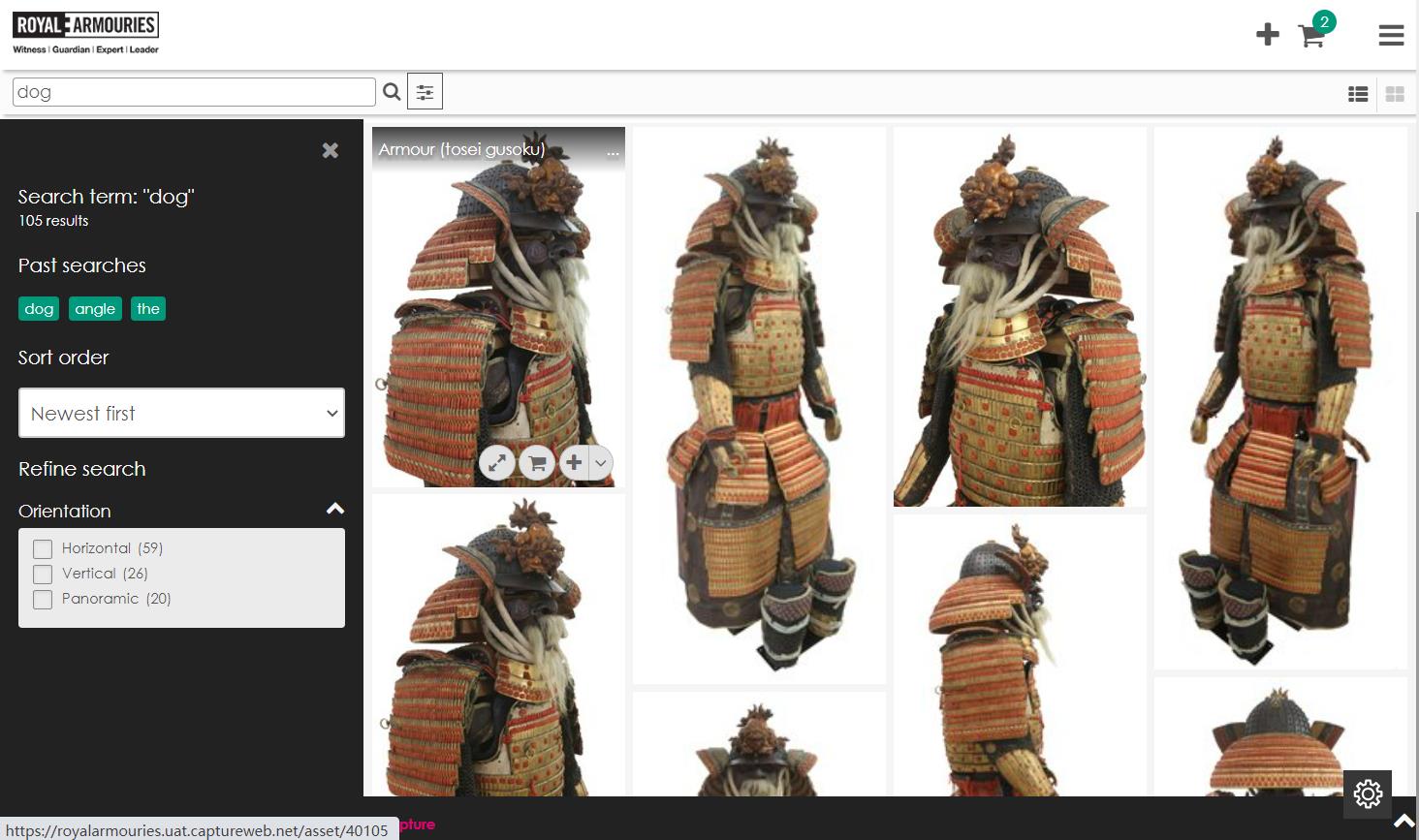
Task: Collapse the Orientation section
Action: pos(335,509)
